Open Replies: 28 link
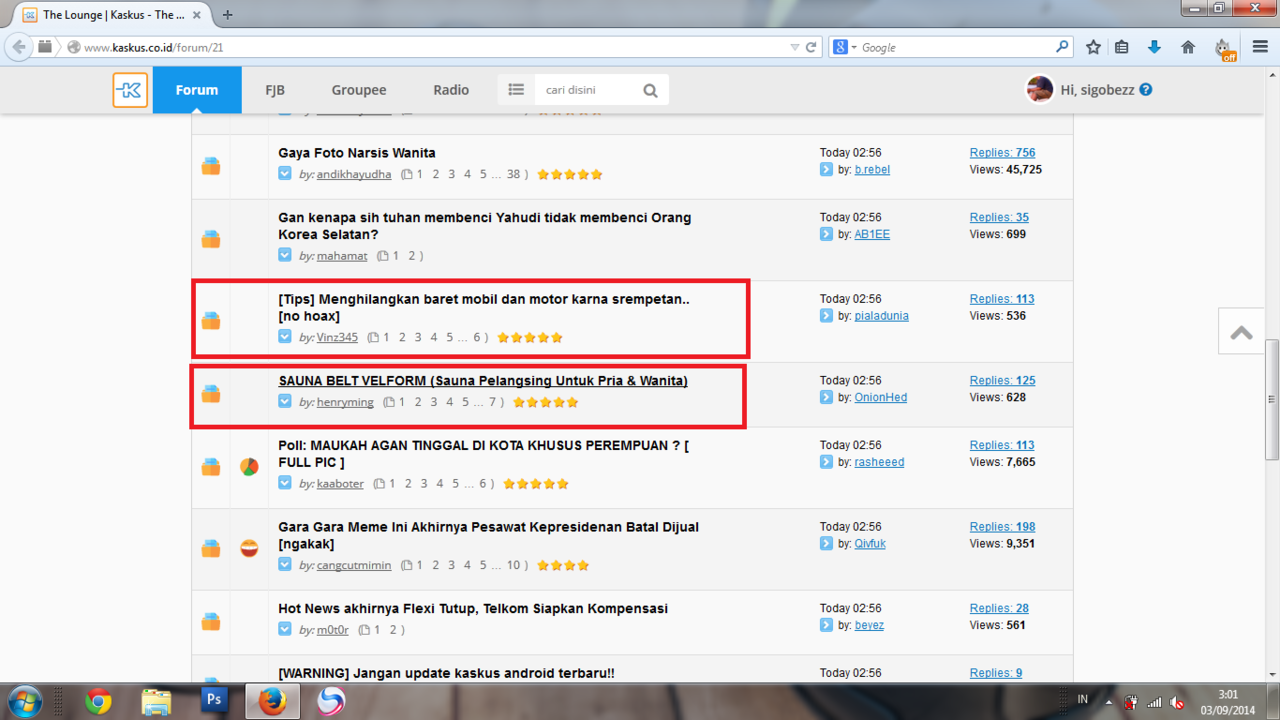The height and width of the screenshot is (720, 1280). [999, 608]
